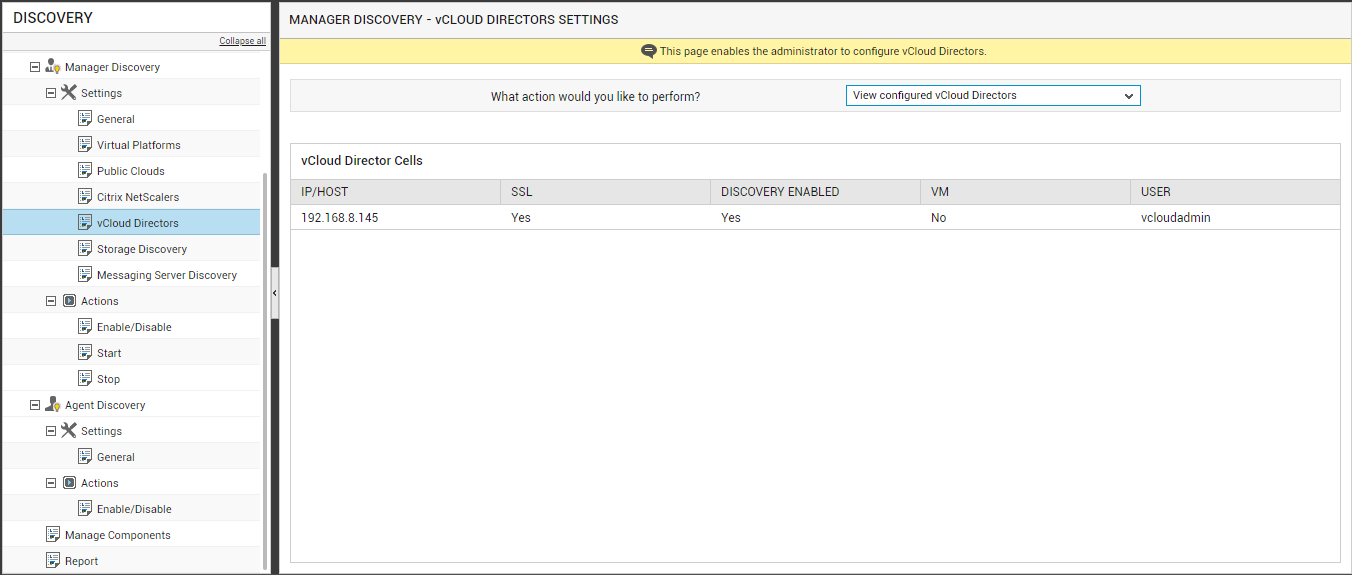Click the page icon next to Storage Discovery

(85, 249)
